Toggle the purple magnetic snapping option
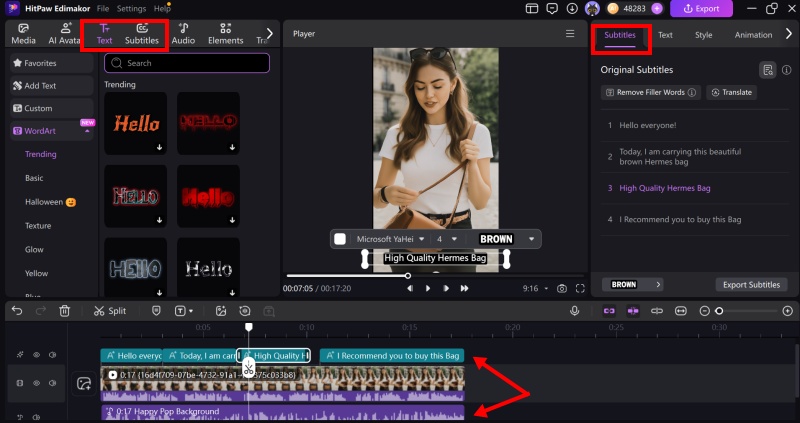 [x=633, y=311]
